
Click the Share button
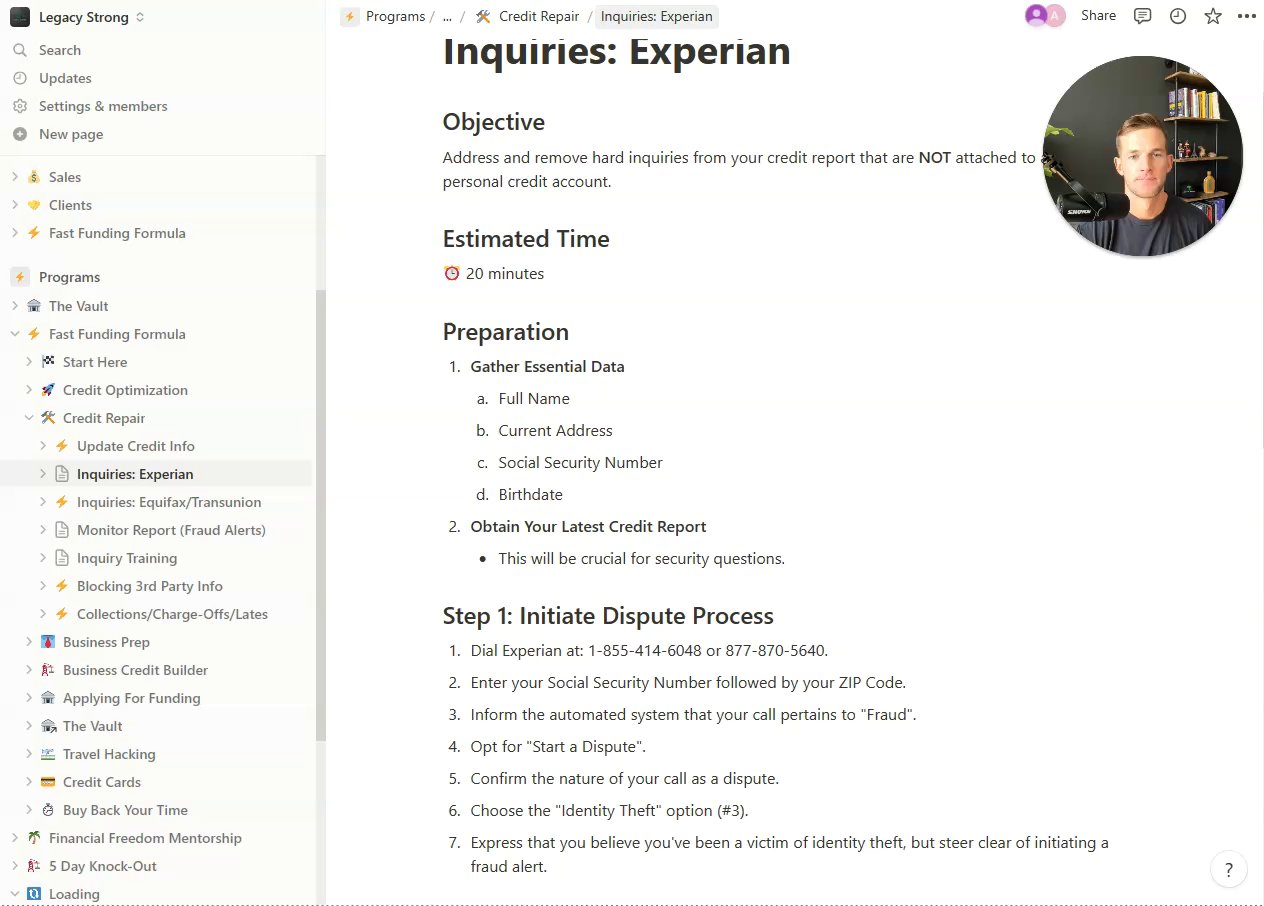pyautogui.click(x=1098, y=16)
